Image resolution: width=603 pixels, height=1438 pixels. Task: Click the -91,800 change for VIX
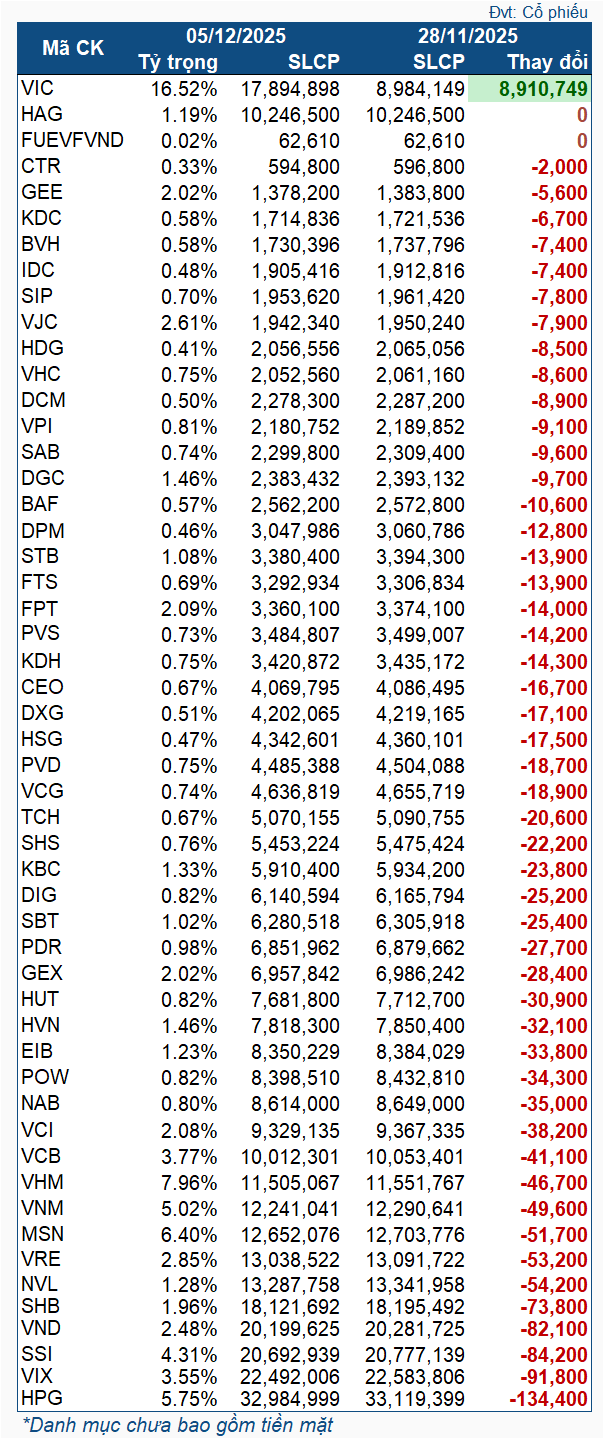pyautogui.click(x=553, y=1374)
